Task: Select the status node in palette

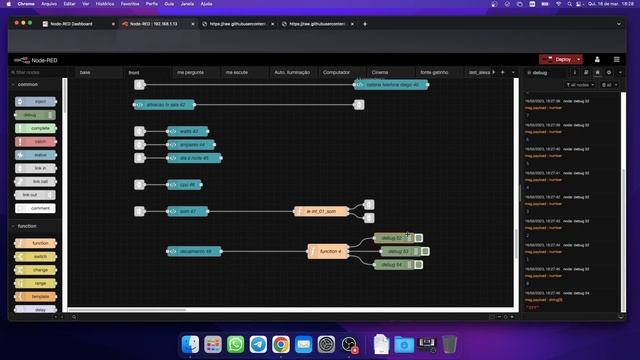Action: 36,155
